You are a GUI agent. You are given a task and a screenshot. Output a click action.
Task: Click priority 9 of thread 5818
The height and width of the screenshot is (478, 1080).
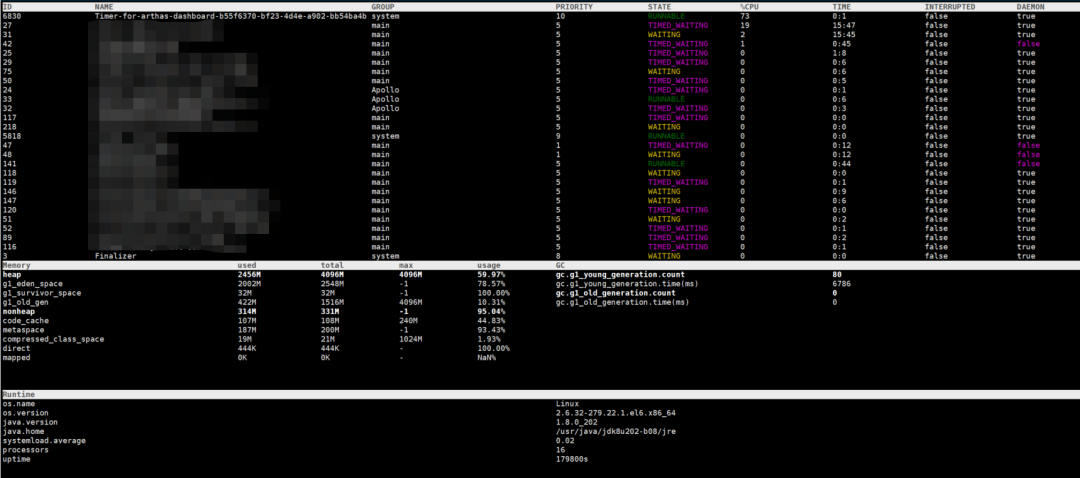[558, 136]
